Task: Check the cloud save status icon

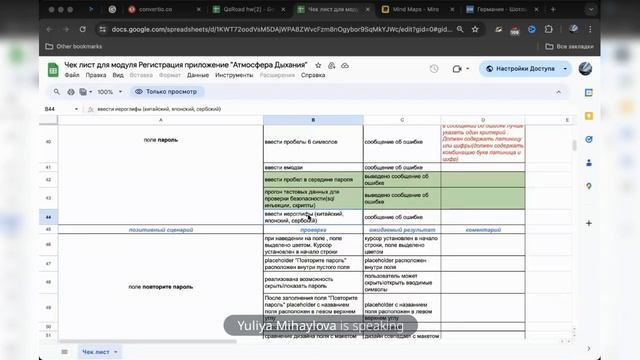Action: pos(345,65)
